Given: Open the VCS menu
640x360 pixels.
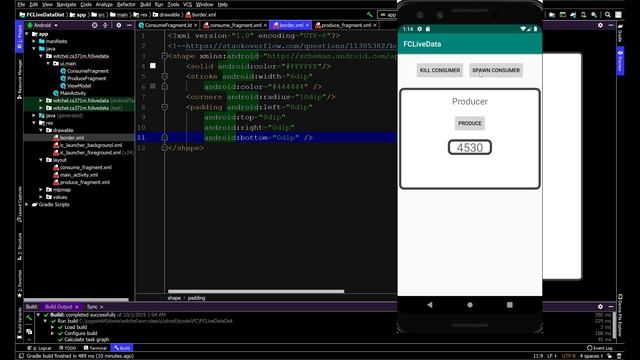Looking at the screenshot, I should pos(187,4).
